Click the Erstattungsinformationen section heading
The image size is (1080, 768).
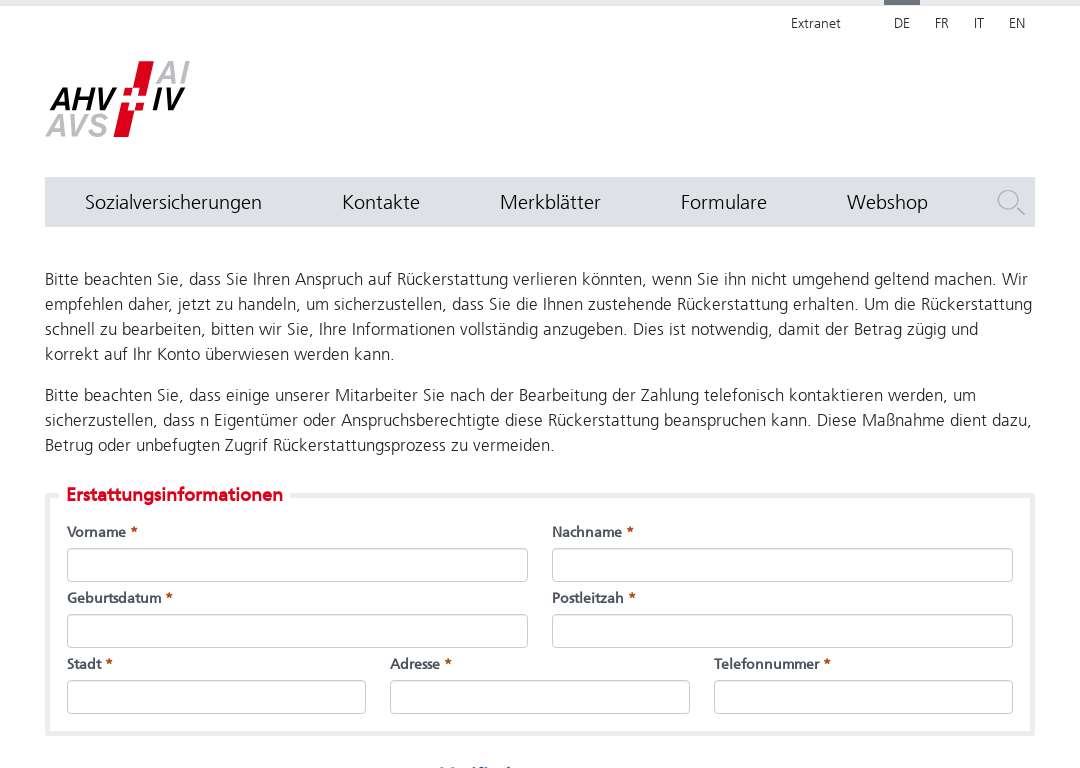[175, 495]
